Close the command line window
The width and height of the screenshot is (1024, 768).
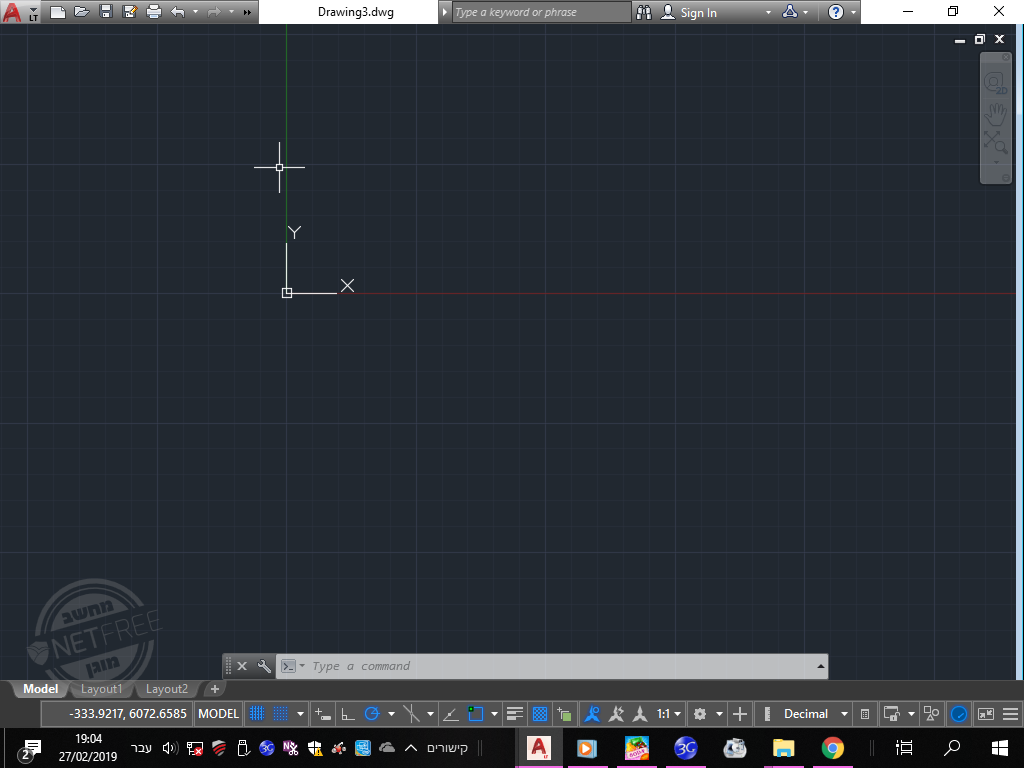[x=242, y=666]
